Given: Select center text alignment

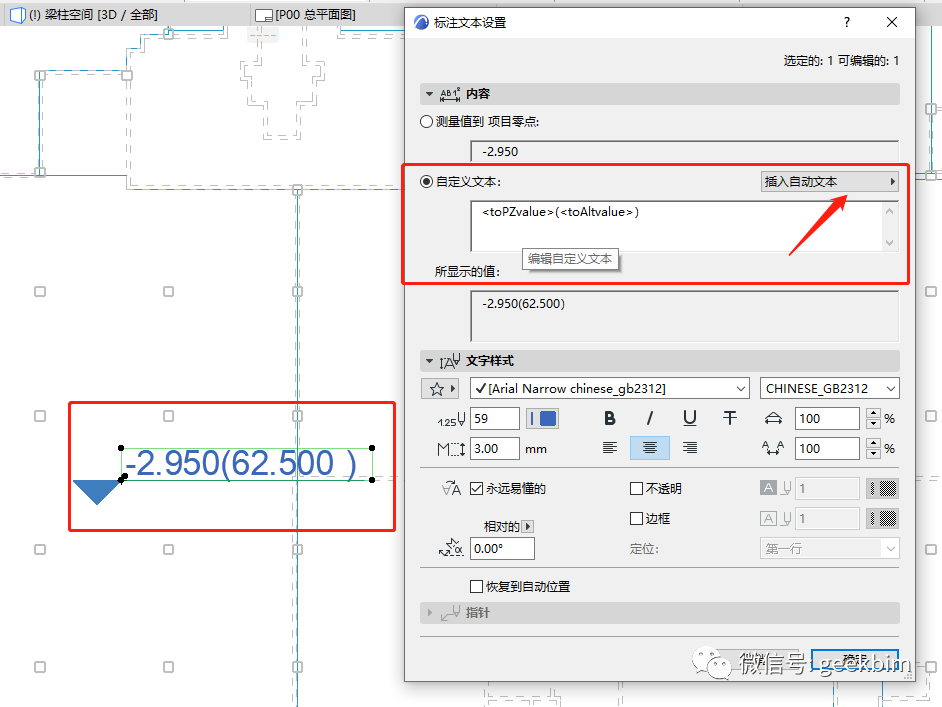Looking at the screenshot, I should (x=650, y=448).
